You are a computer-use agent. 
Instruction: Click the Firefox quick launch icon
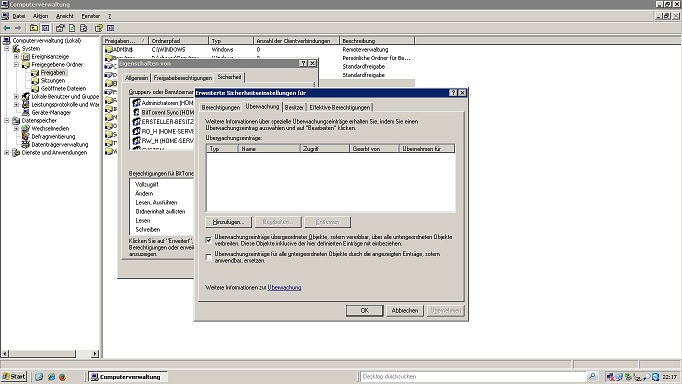click(x=62, y=377)
